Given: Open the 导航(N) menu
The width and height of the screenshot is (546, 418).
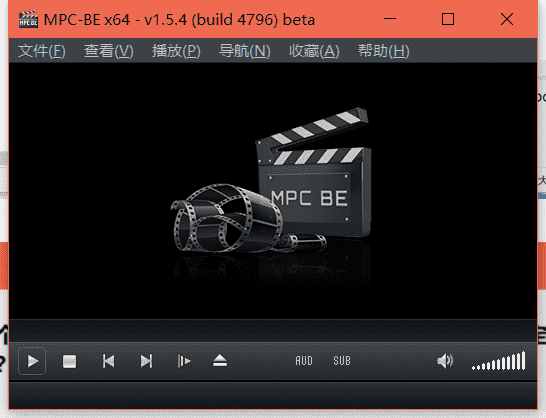Looking at the screenshot, I should (244, 51).
